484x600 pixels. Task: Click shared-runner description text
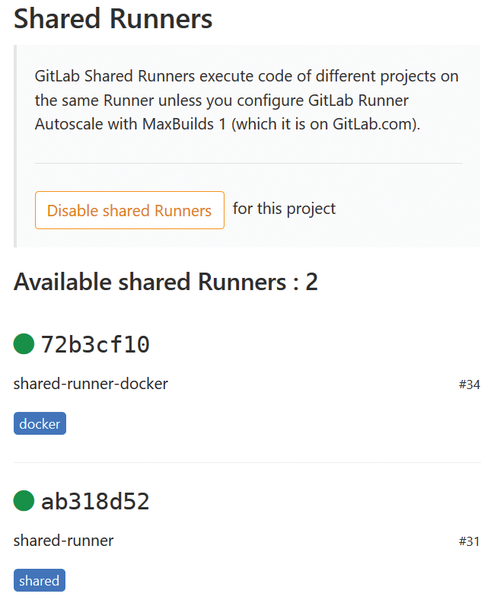[x=64, y=540]
